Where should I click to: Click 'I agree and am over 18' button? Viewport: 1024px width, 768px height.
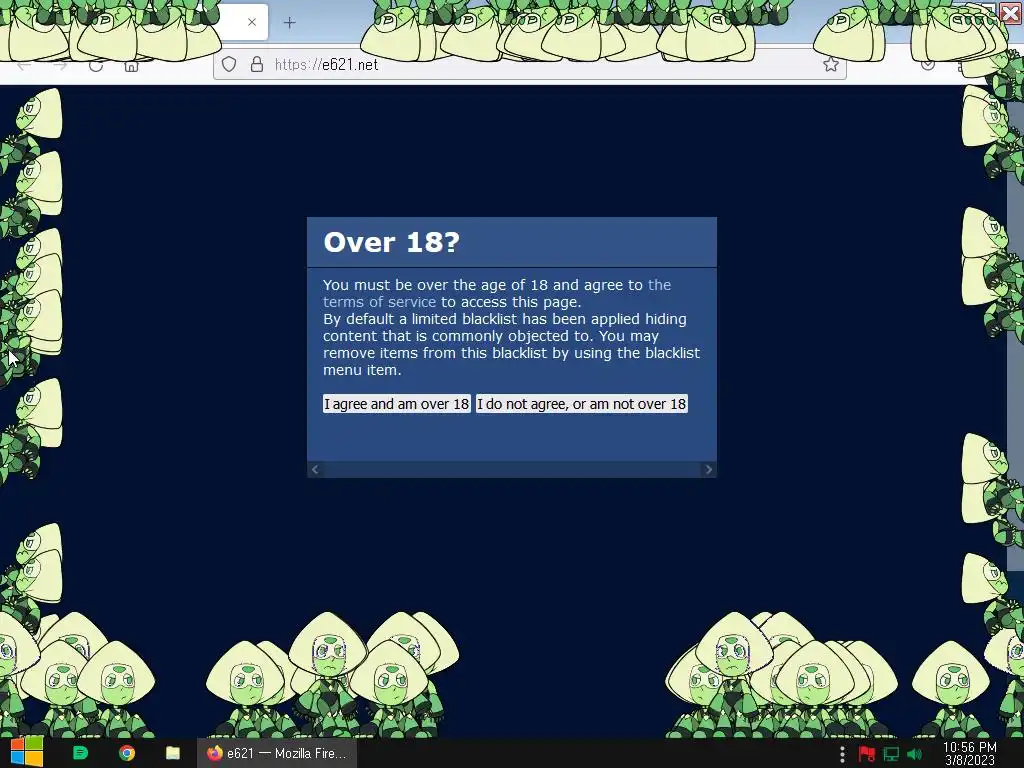[396, 404]
